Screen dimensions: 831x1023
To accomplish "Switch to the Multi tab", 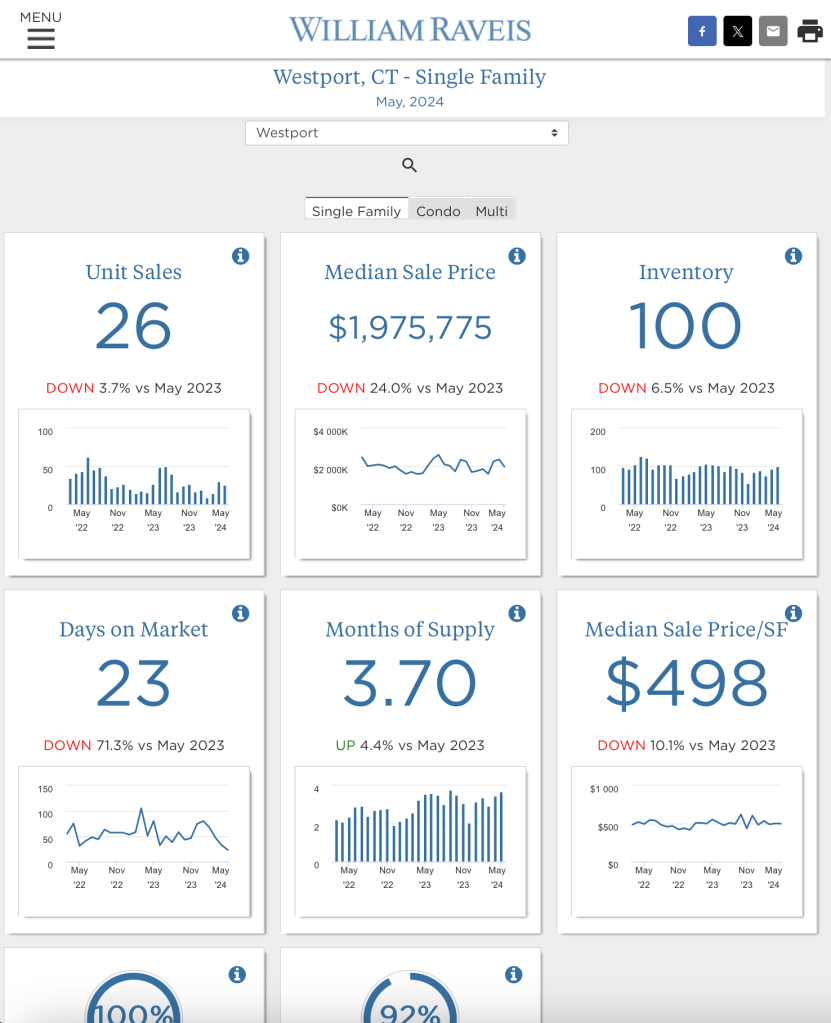I will [x=491, y=211].
